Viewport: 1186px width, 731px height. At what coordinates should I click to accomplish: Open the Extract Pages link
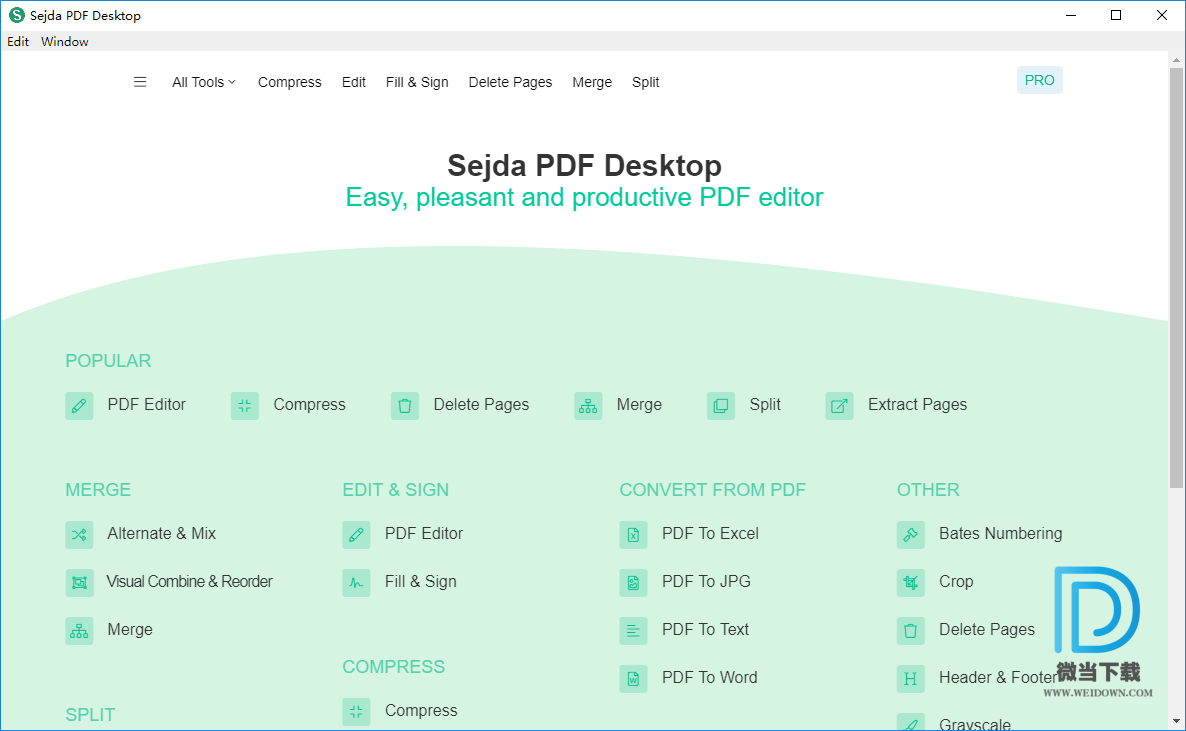tap(917, 405)
